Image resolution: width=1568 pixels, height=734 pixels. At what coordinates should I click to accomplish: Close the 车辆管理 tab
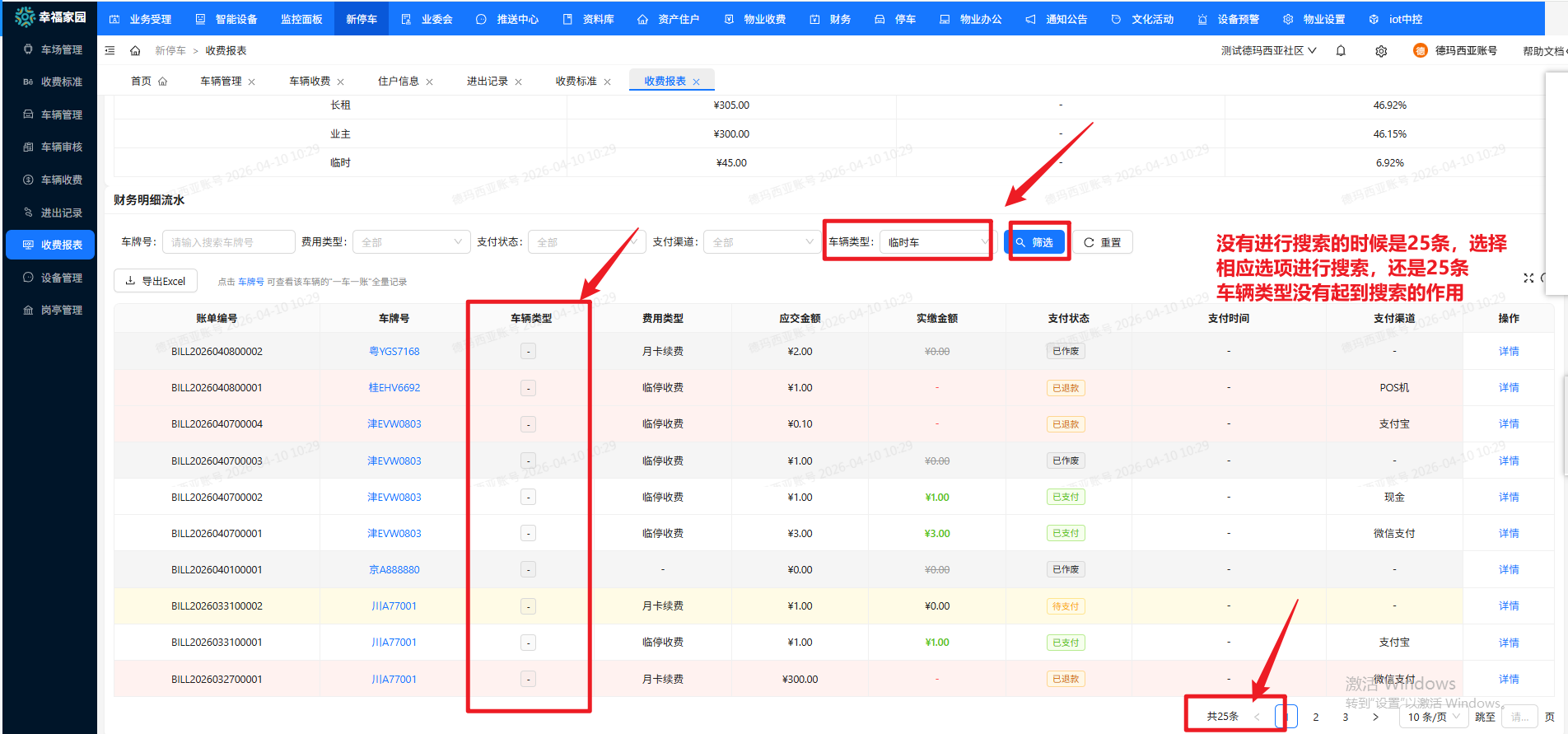pos(252,82)
